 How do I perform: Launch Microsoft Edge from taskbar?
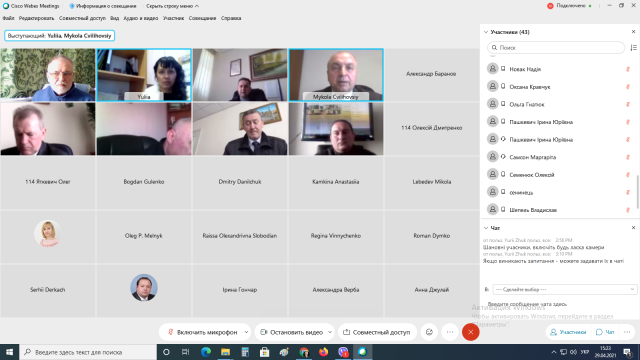pyautogui.click(x=206, y=352)
